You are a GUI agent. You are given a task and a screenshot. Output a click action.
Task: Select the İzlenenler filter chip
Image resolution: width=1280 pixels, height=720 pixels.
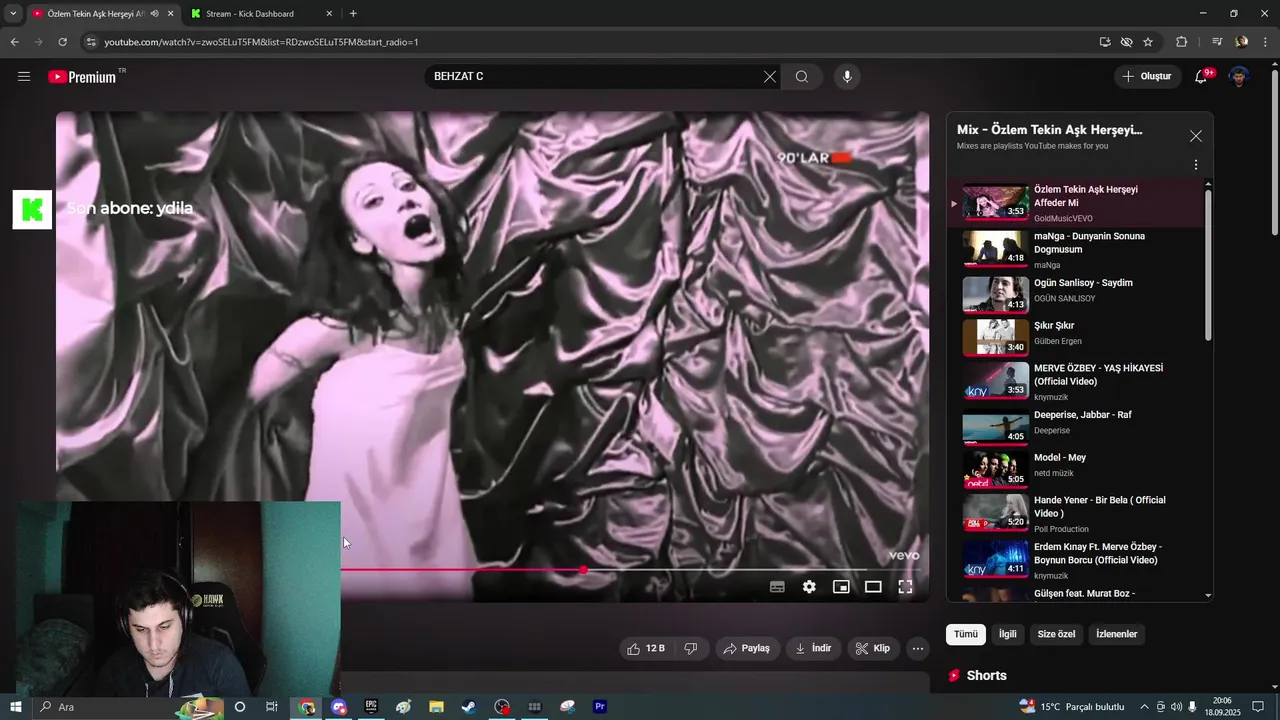(x=1116, y=634)
